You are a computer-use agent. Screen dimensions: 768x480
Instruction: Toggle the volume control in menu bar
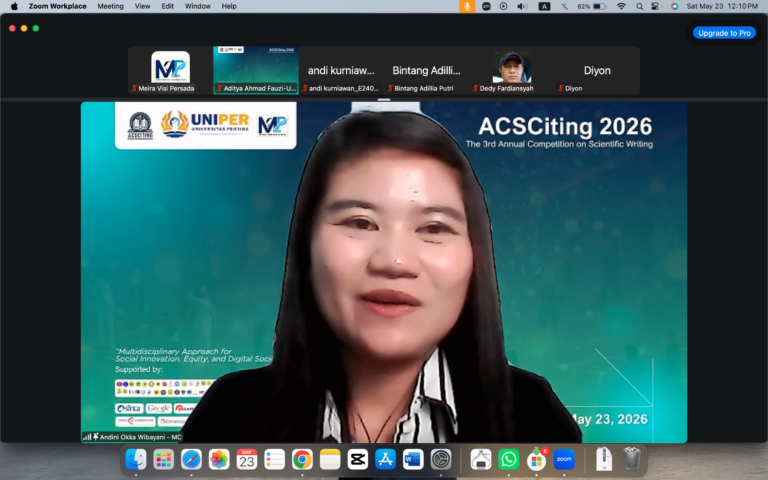(x=522, y=6)
